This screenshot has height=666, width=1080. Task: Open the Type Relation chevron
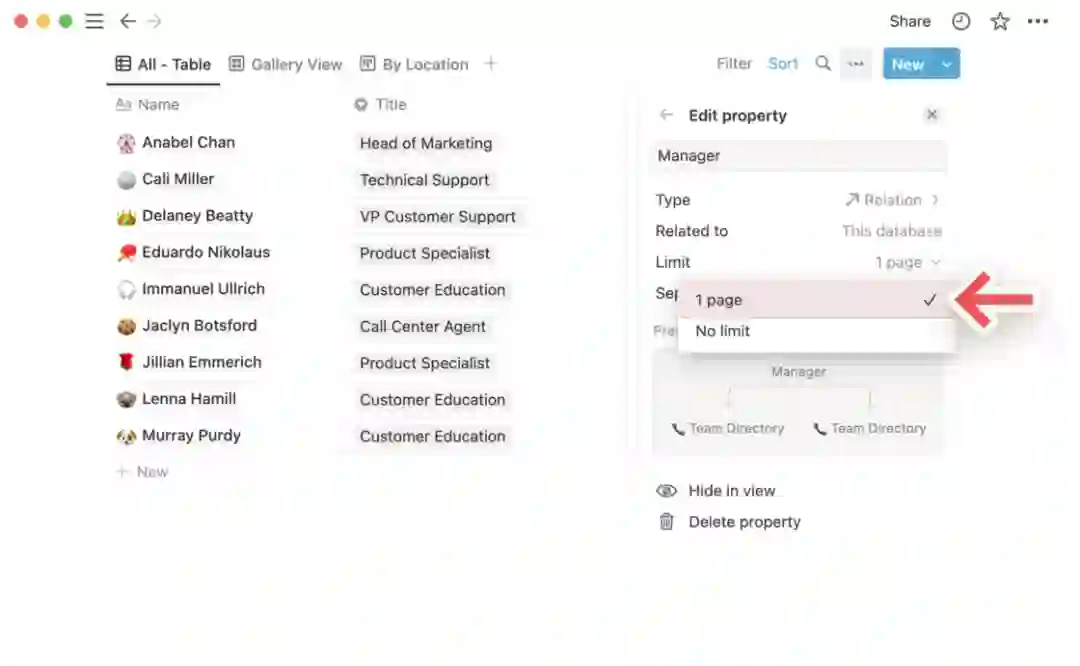[935, 200]
